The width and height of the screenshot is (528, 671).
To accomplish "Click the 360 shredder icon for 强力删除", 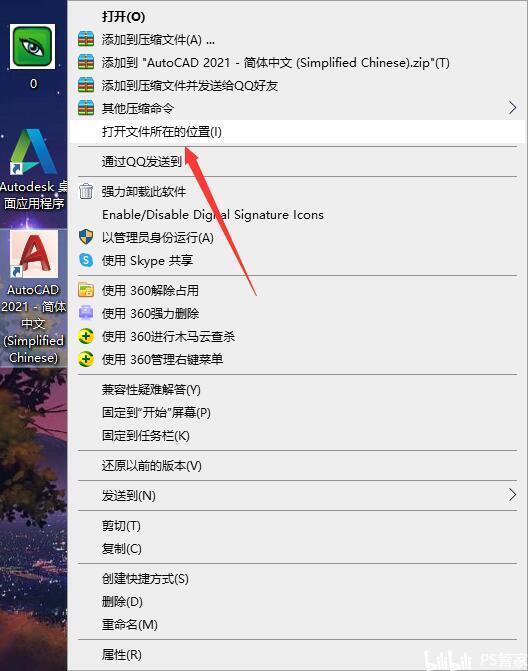I will click(x=86, y=313).
